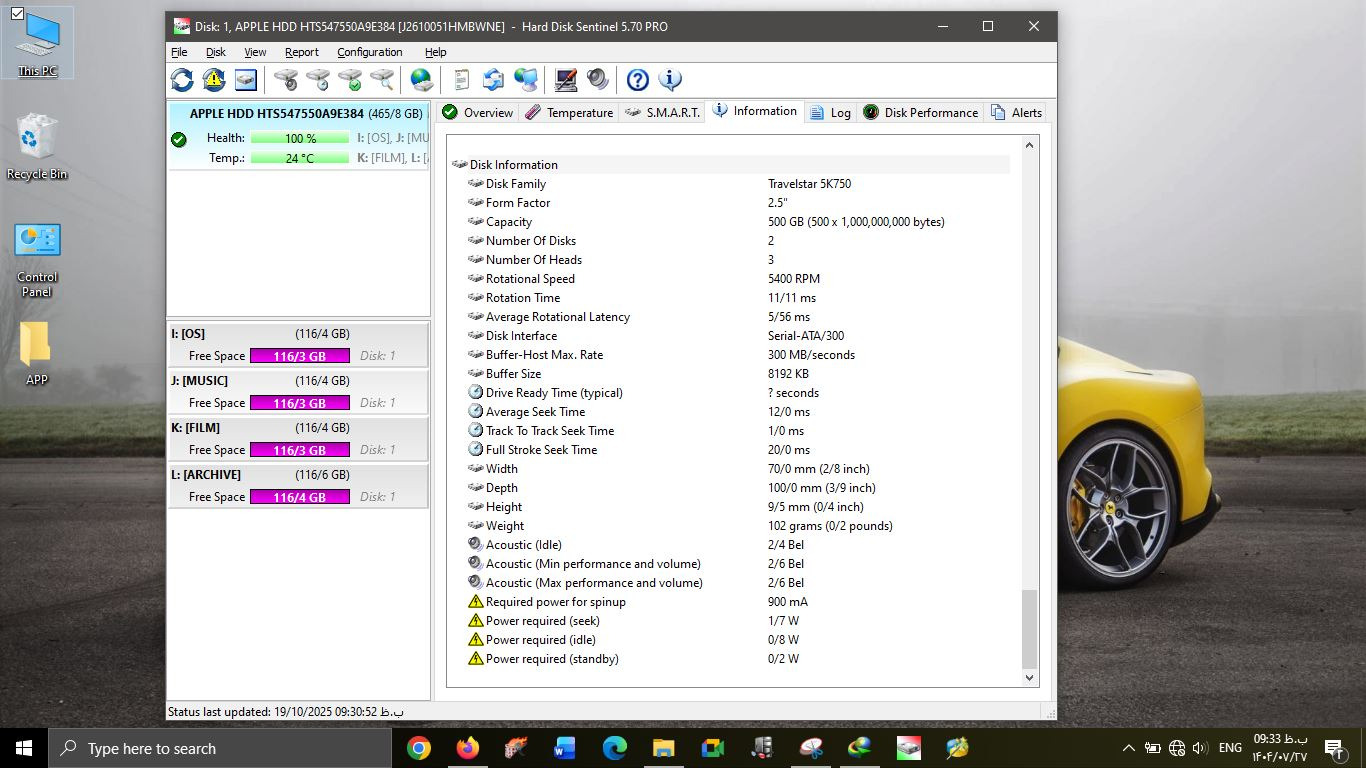The image size is (1366, 768).
Task: Click the disk with magnifier toolbar icon
Action: pyautogui.click(x=382, y=80)
